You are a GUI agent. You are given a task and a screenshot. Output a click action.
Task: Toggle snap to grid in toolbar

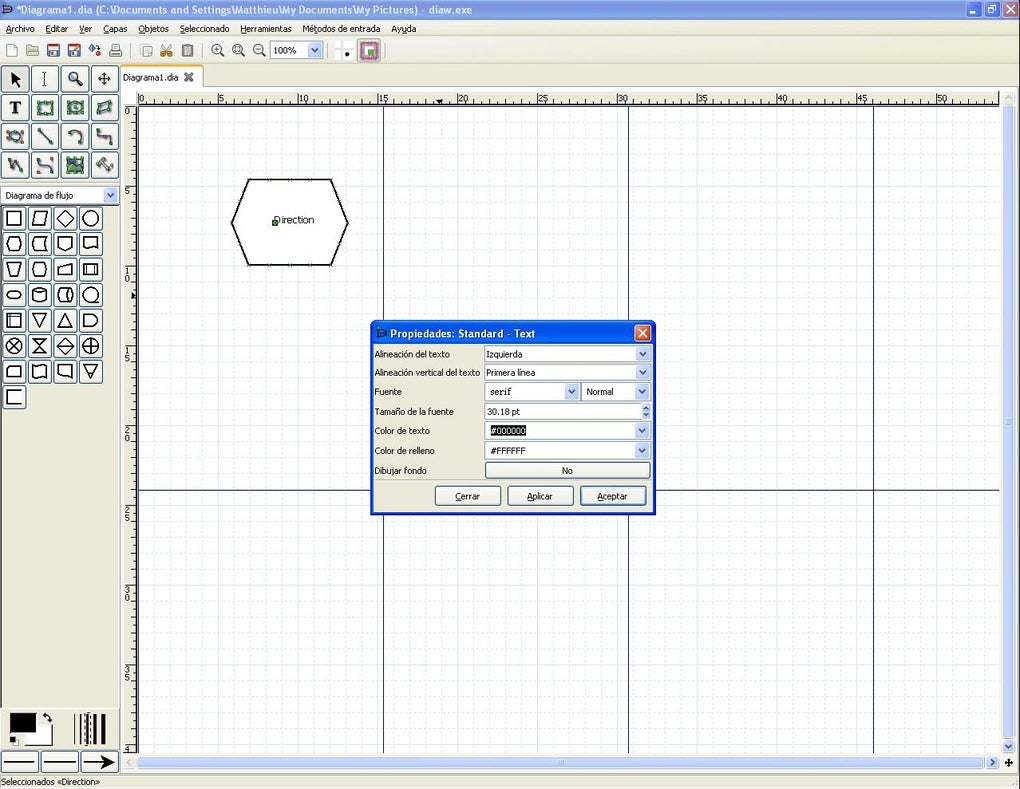pos(347,51)
